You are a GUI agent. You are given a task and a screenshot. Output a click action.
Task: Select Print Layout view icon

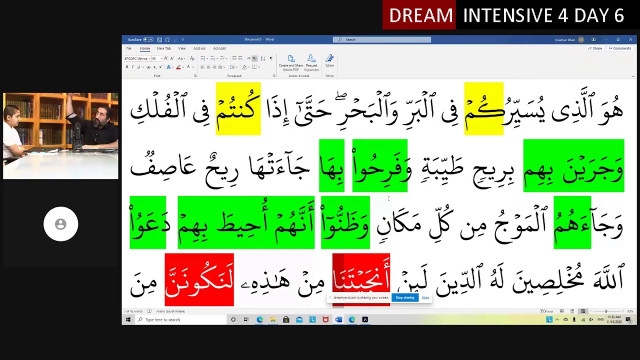pyautogui.click(x=572, y=311)
